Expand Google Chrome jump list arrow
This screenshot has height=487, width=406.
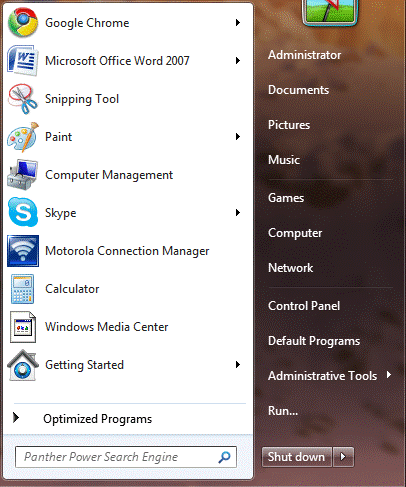(238, 23)
